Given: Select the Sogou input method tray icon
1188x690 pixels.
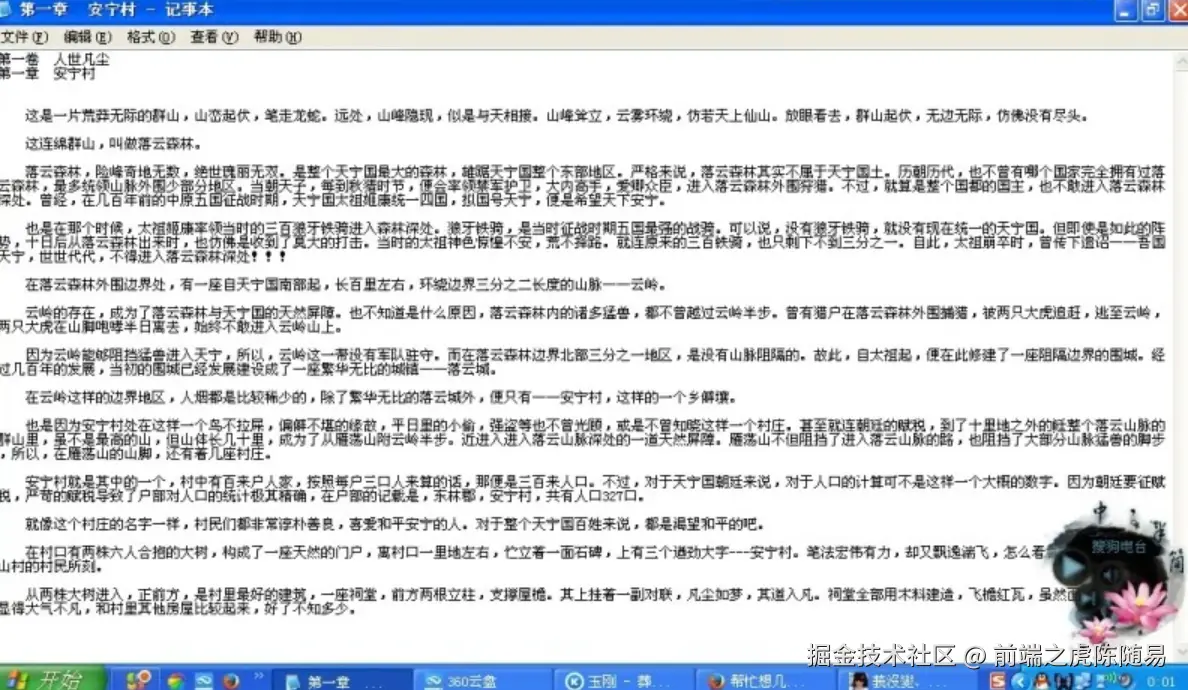Looking at the screenshot, I should pos(998,680).
